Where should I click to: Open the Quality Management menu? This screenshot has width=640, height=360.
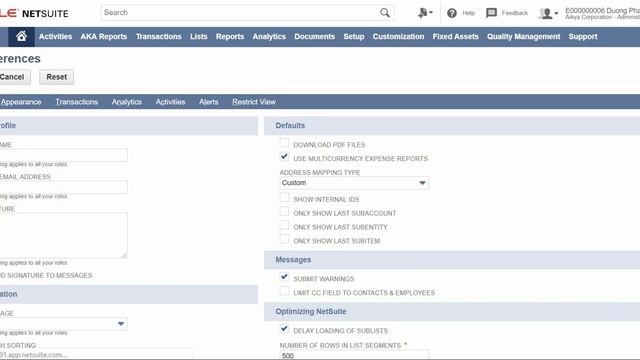[523, 37]
